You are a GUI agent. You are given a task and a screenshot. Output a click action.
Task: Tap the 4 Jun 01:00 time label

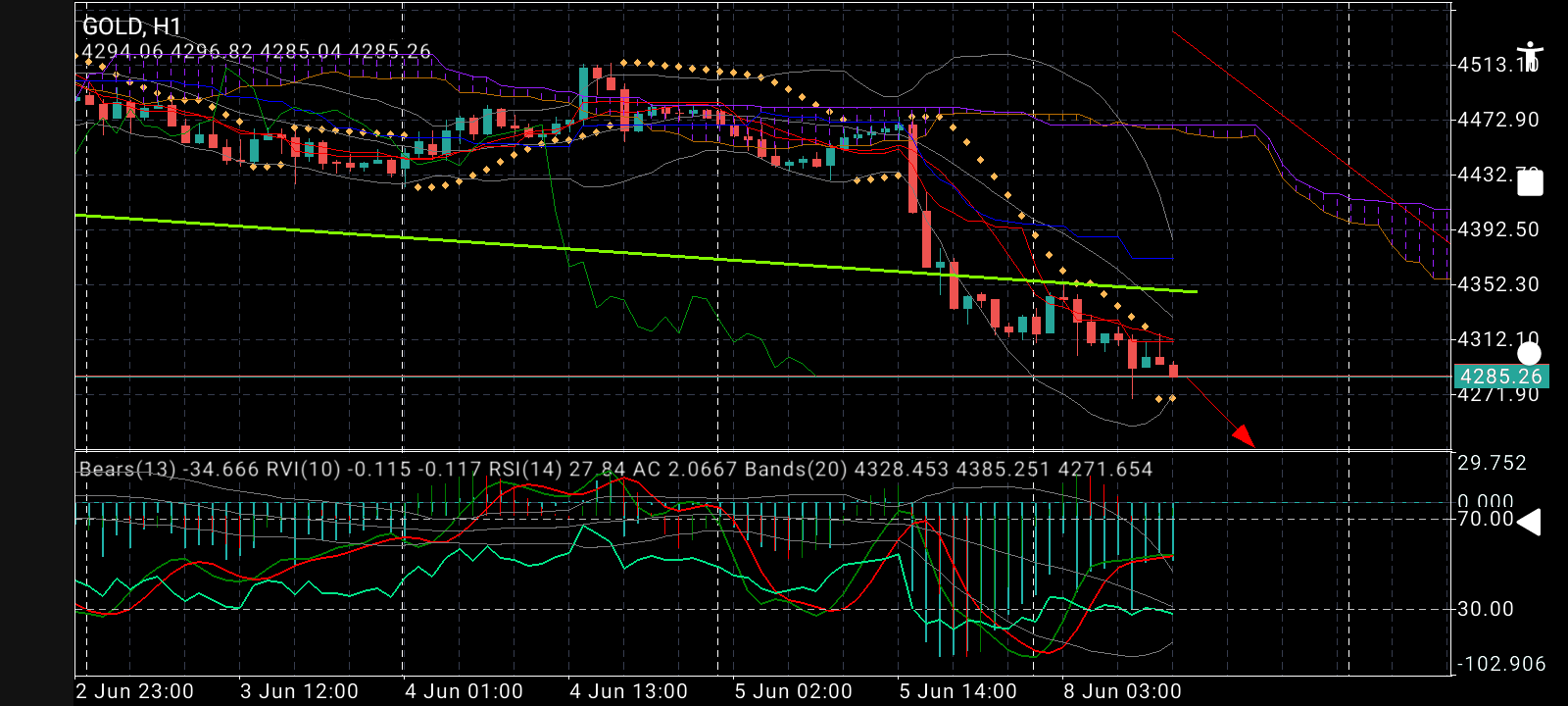[465, 691]
